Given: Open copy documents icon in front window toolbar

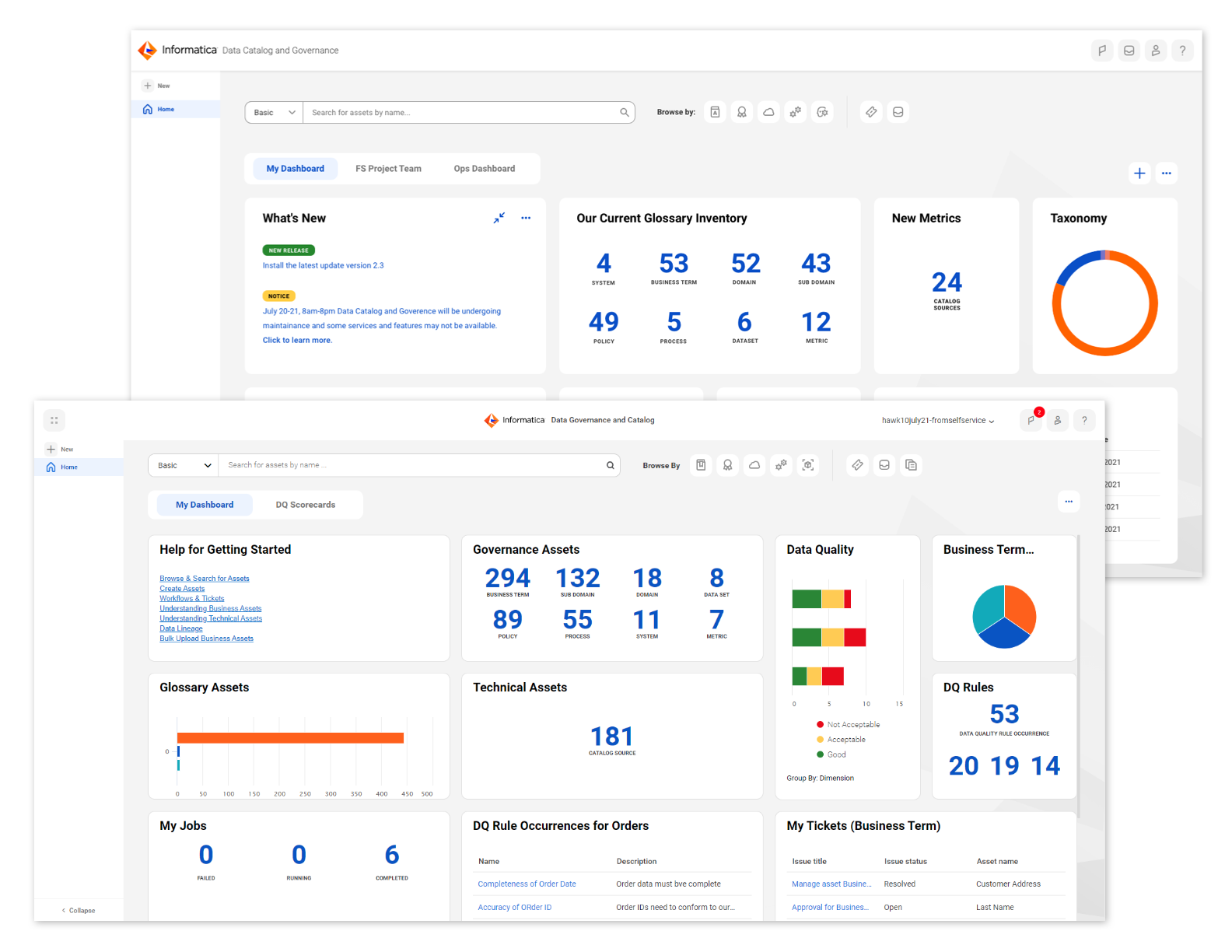Looking at the screenshot, I should point(912,465).
